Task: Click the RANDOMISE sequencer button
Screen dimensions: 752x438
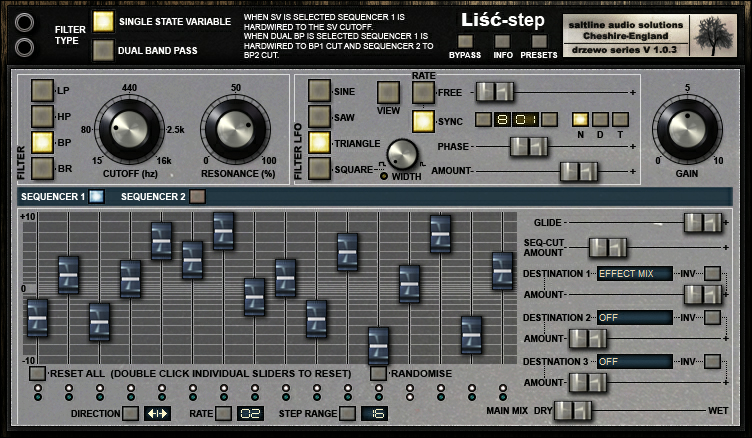Action: (x=378, y=373)
